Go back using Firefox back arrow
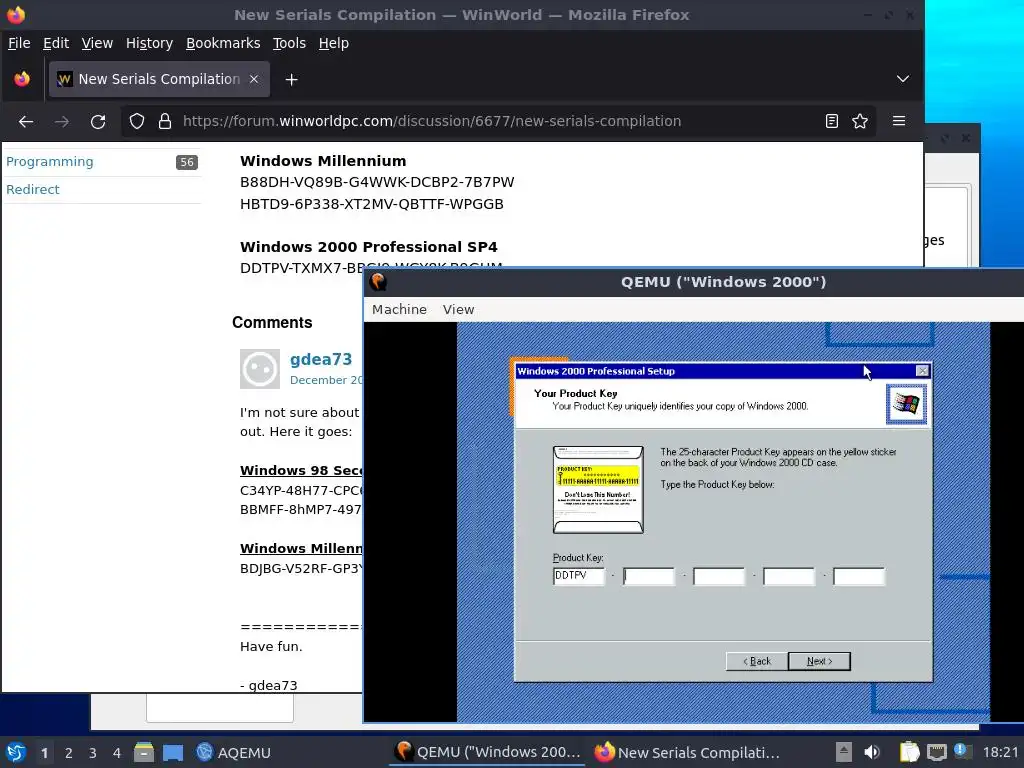 pyautogui.click(x=26, y=121)
